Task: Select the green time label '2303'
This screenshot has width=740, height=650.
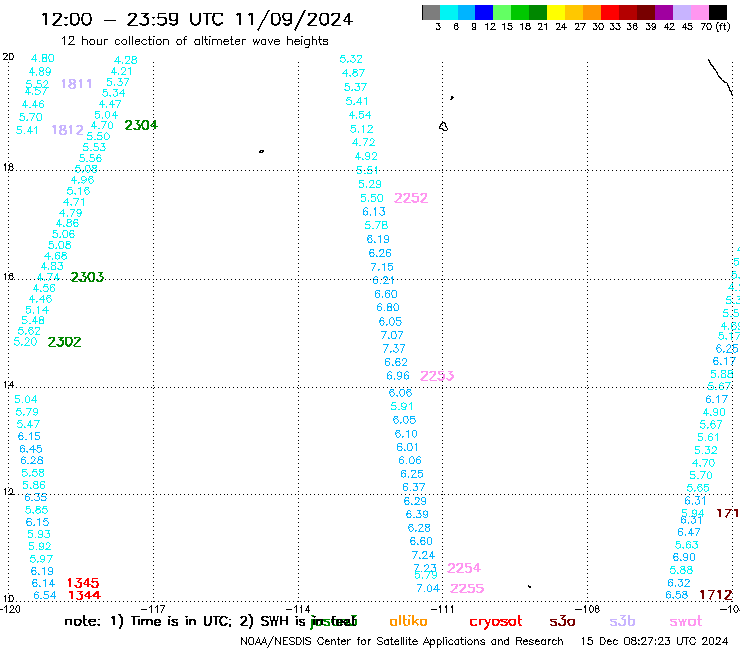Action: 87,277
